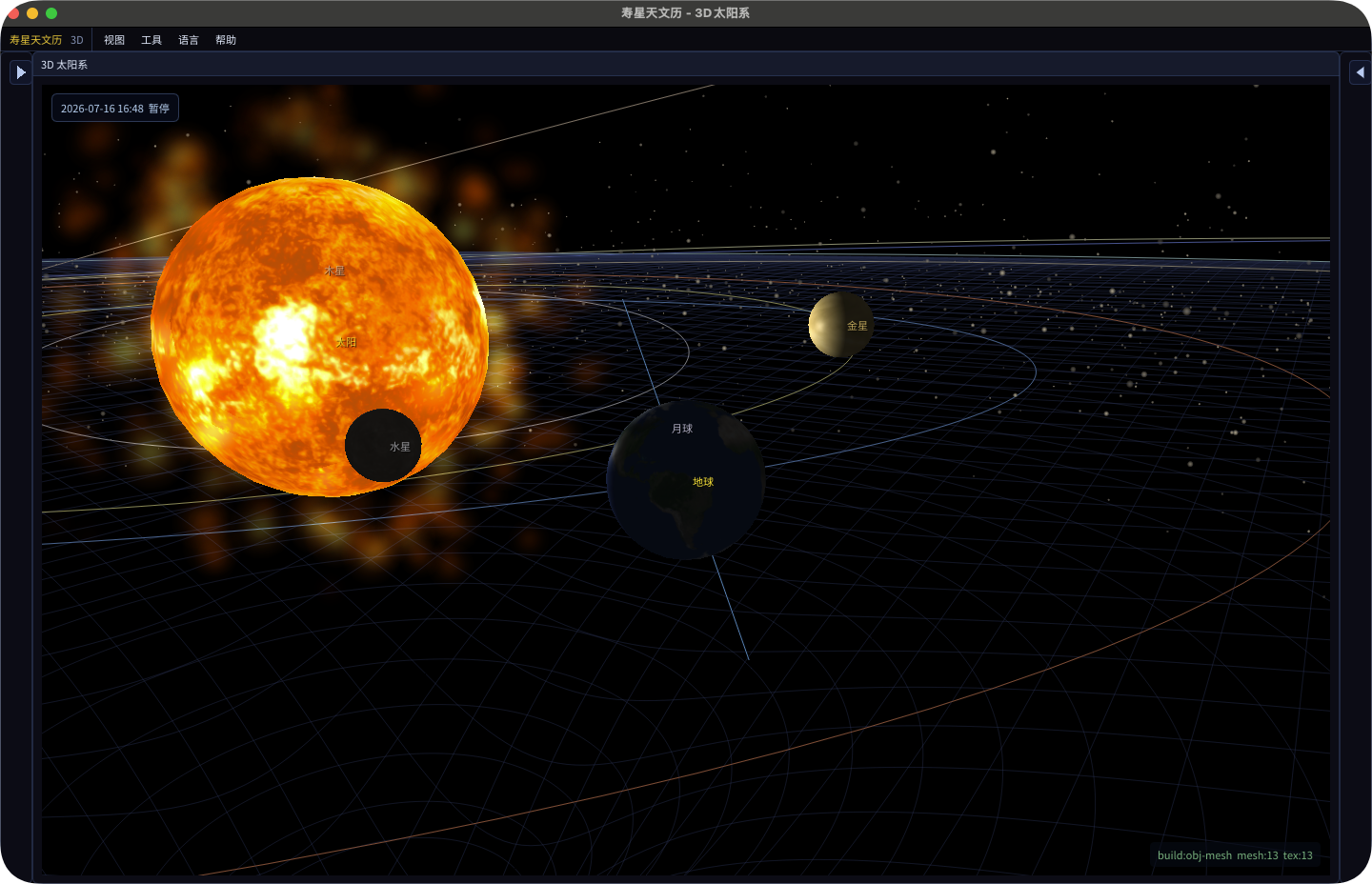Select the Venus sphere labeled 金星
The height and width of the screenshot is (884, 1372).
pos(841,325)
